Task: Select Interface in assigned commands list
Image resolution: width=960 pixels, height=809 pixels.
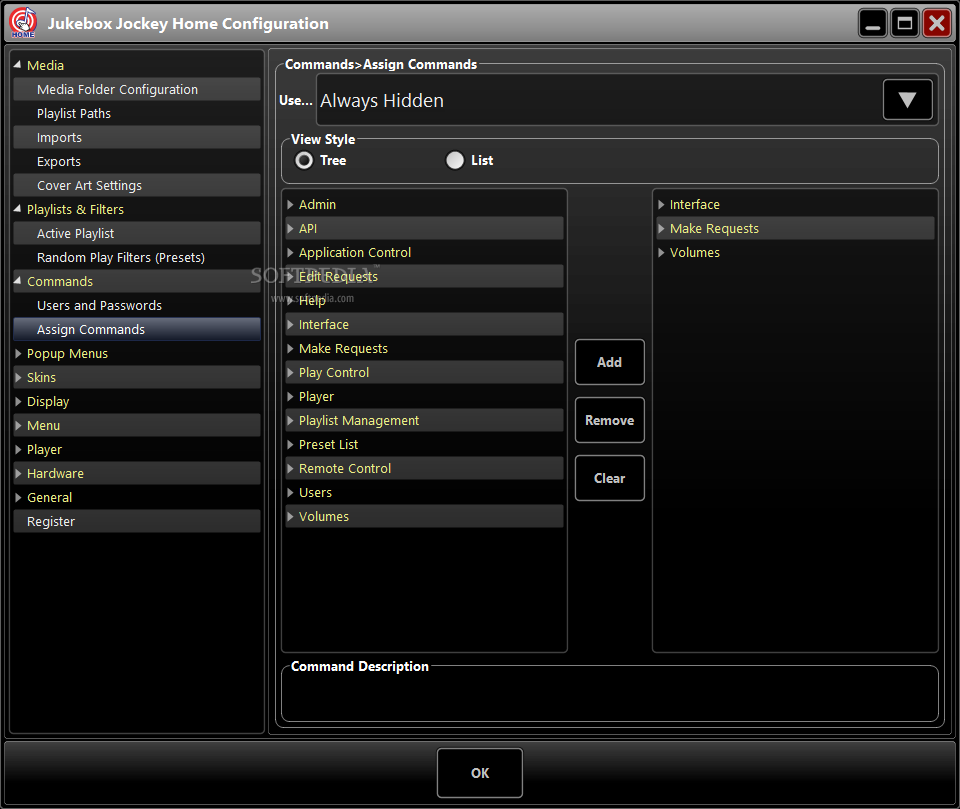Action: [795, 205]
